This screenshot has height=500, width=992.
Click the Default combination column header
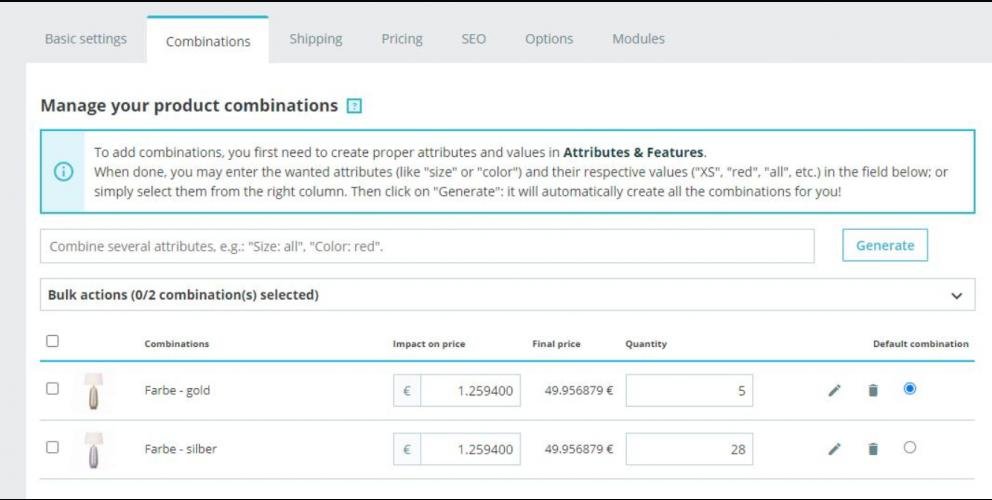tap(921, 344)
